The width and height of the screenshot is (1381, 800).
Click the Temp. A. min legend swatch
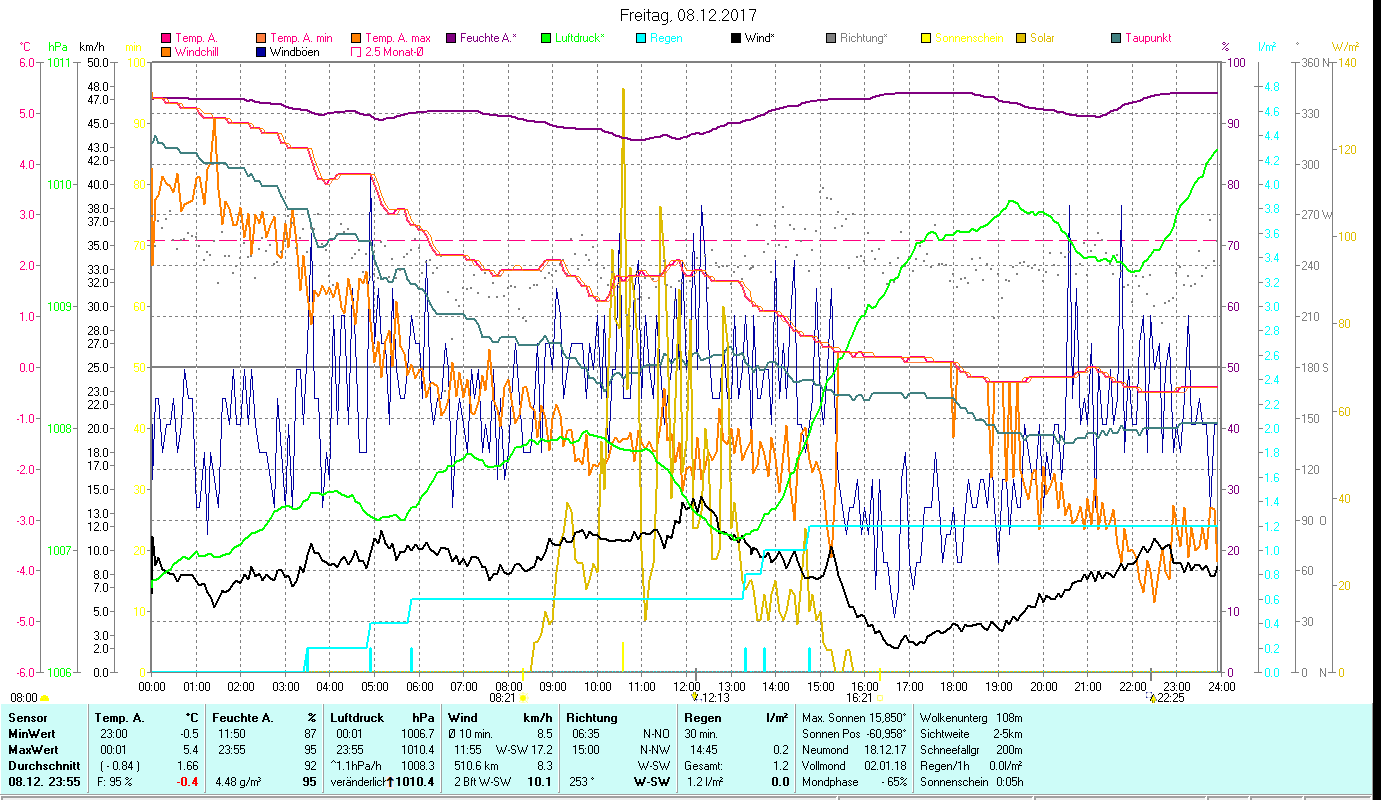pyautogui.click(x=262, y=38)
